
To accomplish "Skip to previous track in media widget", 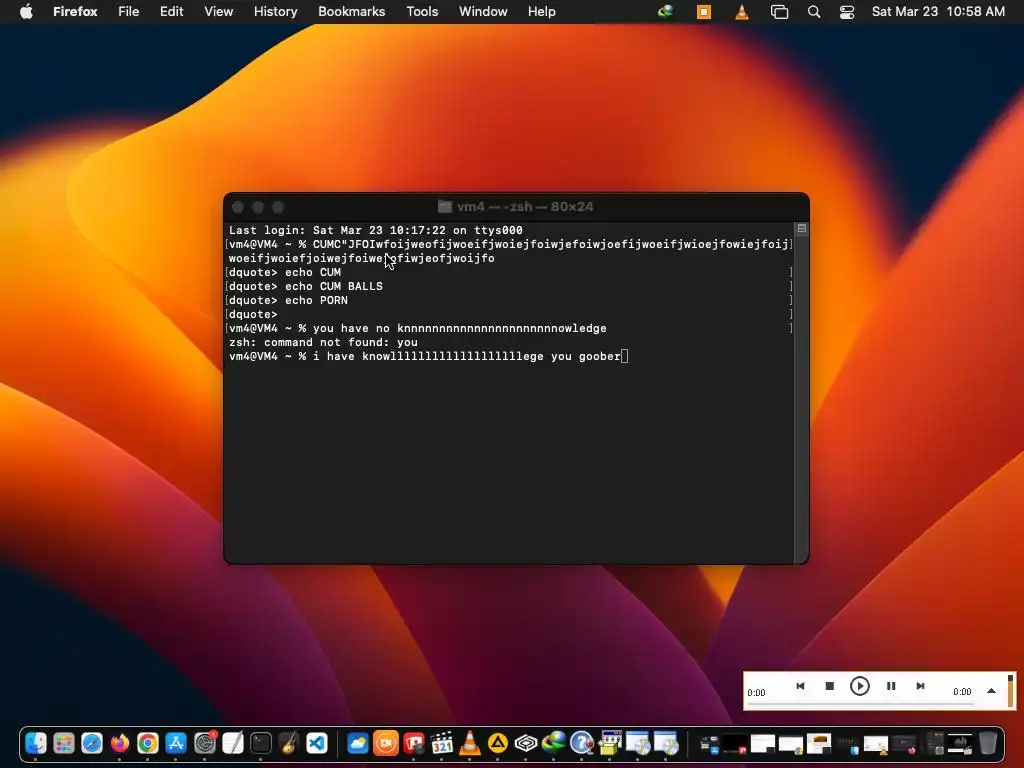I will click(800, 686).
